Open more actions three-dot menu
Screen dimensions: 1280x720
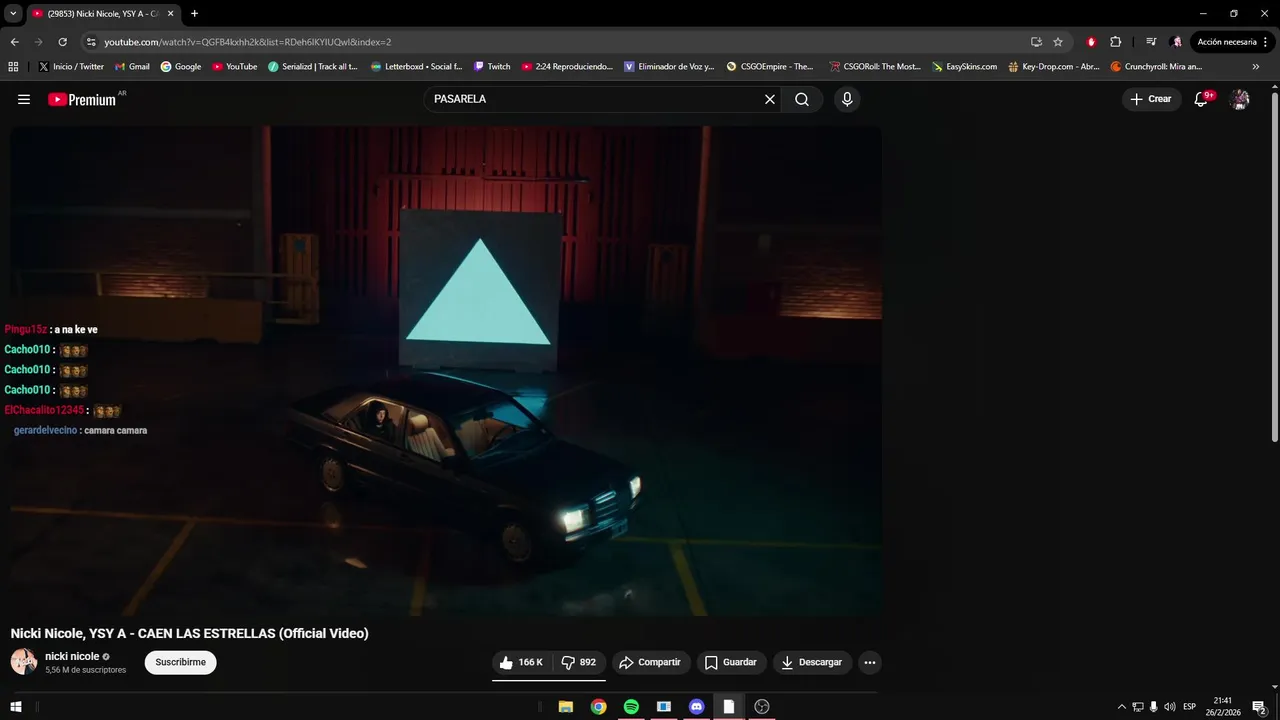(x=870, y=662)
